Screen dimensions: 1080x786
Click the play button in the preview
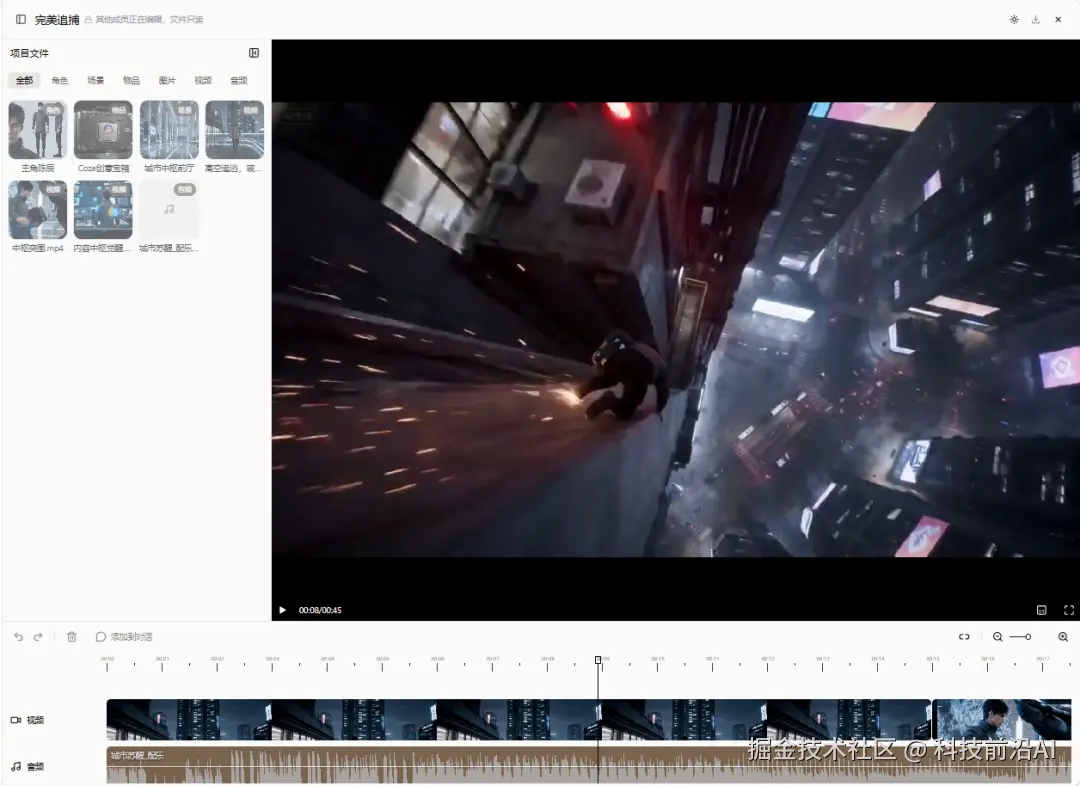[282, 610]
